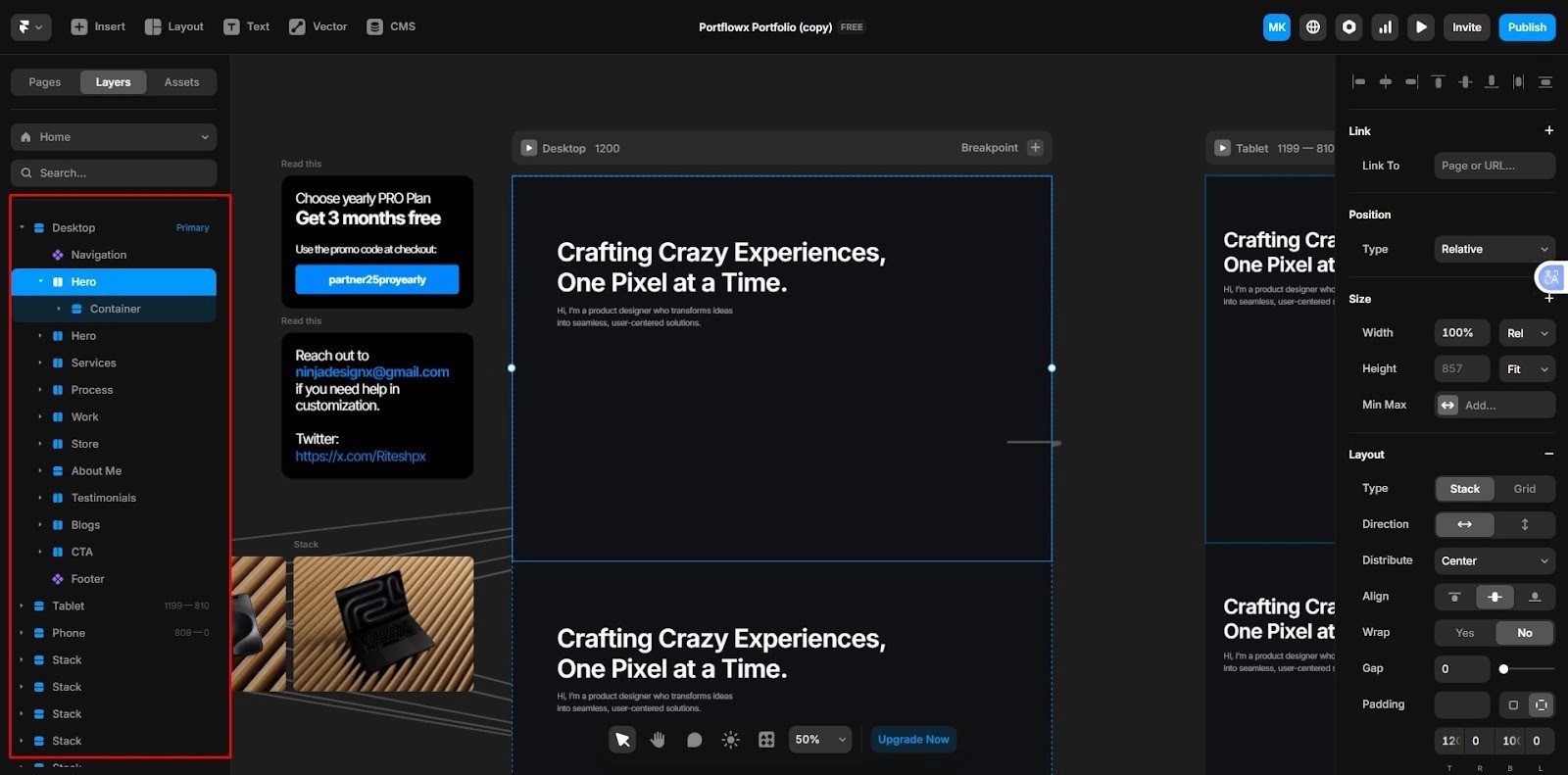Open the Home page dropdown
This screenshot has width=1568, height=775.
click(x=114, y=137)
